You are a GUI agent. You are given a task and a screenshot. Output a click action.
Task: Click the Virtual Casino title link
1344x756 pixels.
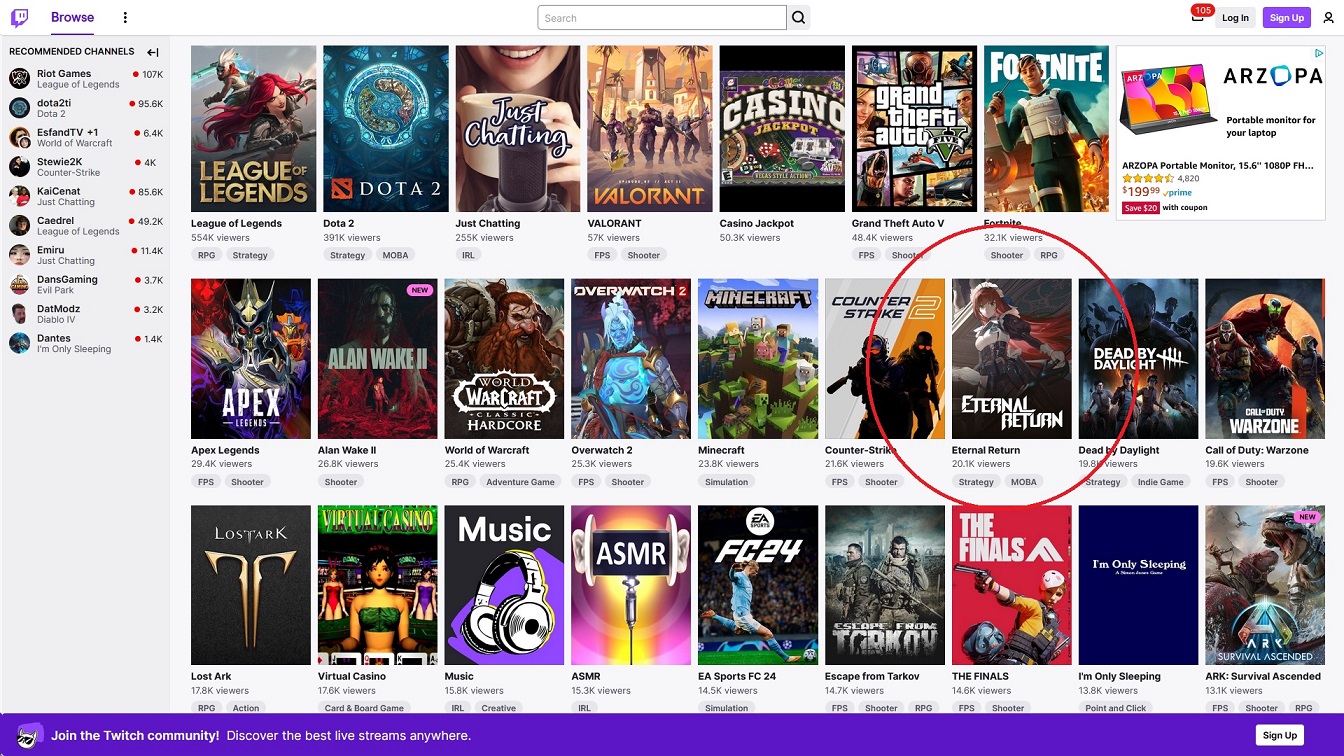[x=352, y=676]
